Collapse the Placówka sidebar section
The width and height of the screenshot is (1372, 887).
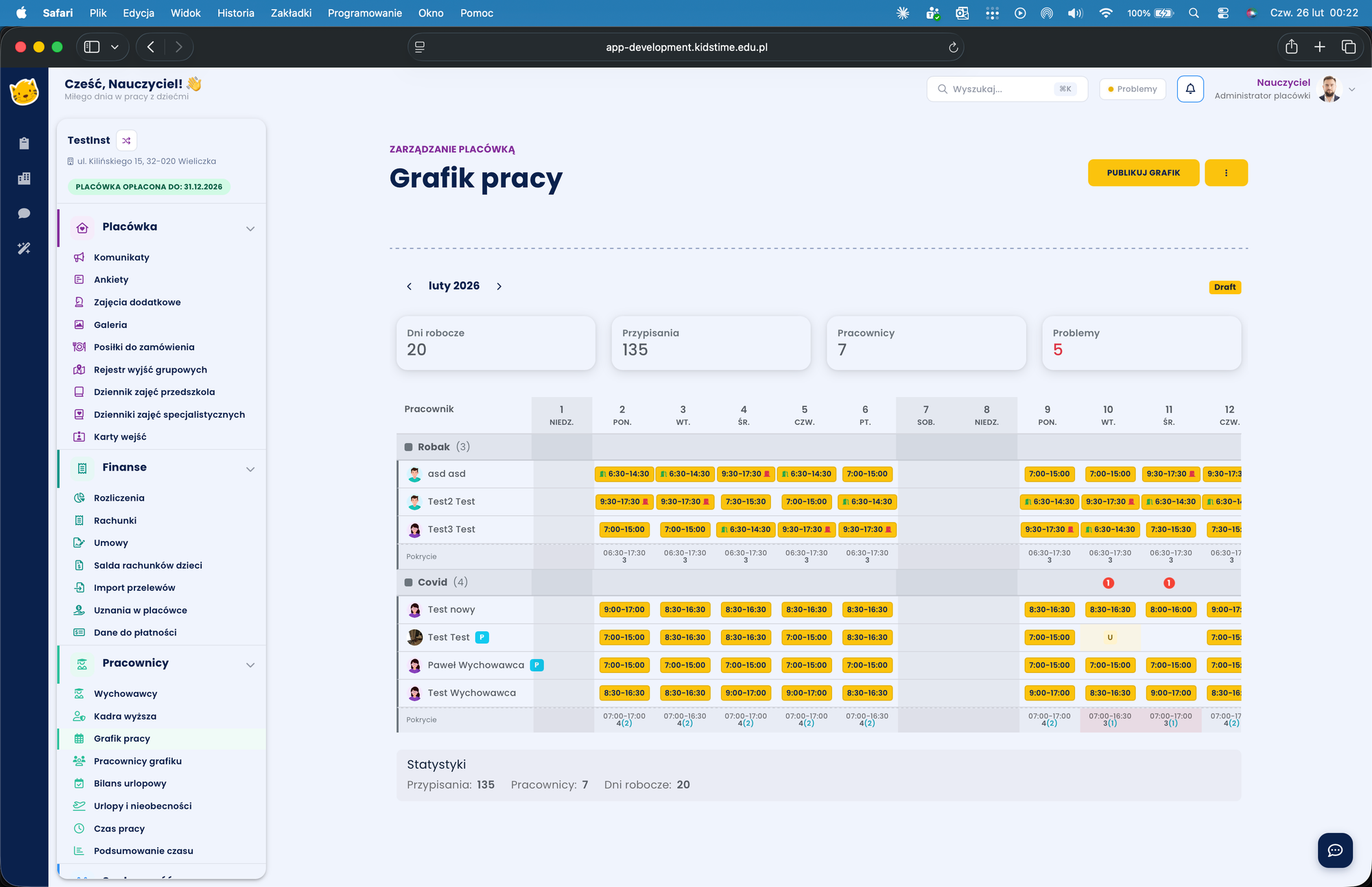[x=250, y=228]
